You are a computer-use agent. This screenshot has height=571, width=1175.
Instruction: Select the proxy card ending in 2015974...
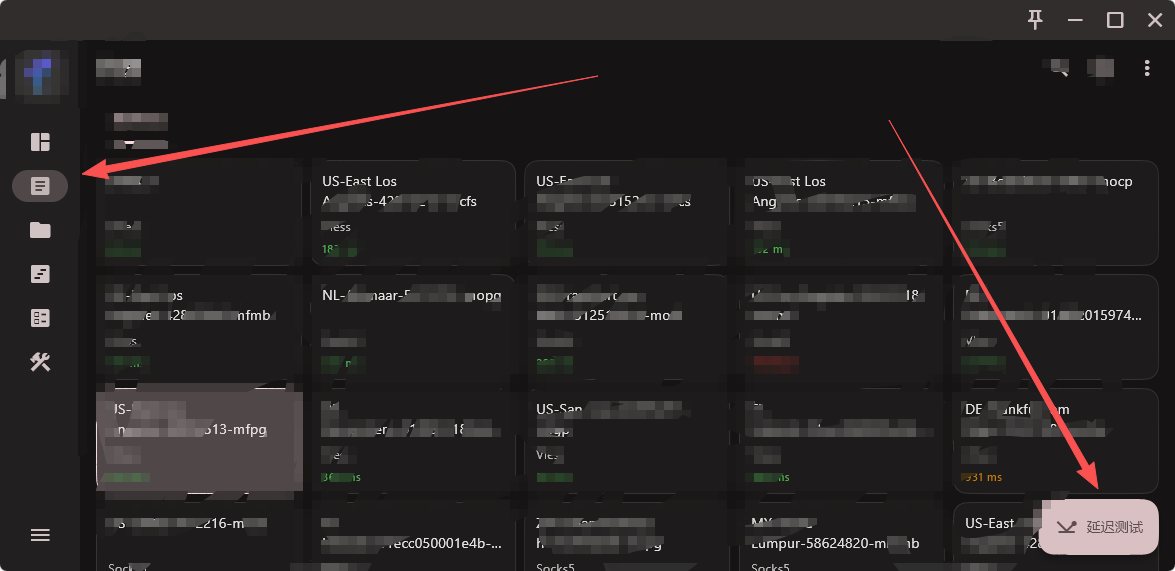[x=1056, y=327]
